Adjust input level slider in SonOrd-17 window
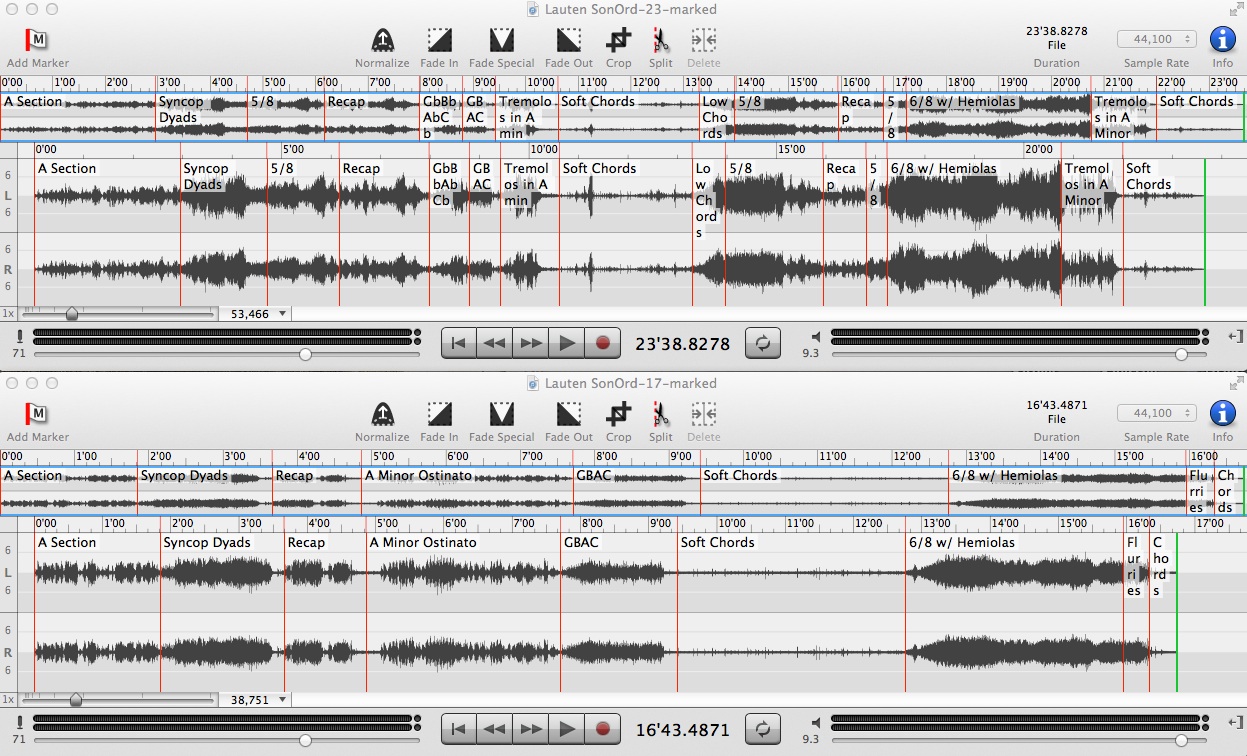 coord(305,740)
